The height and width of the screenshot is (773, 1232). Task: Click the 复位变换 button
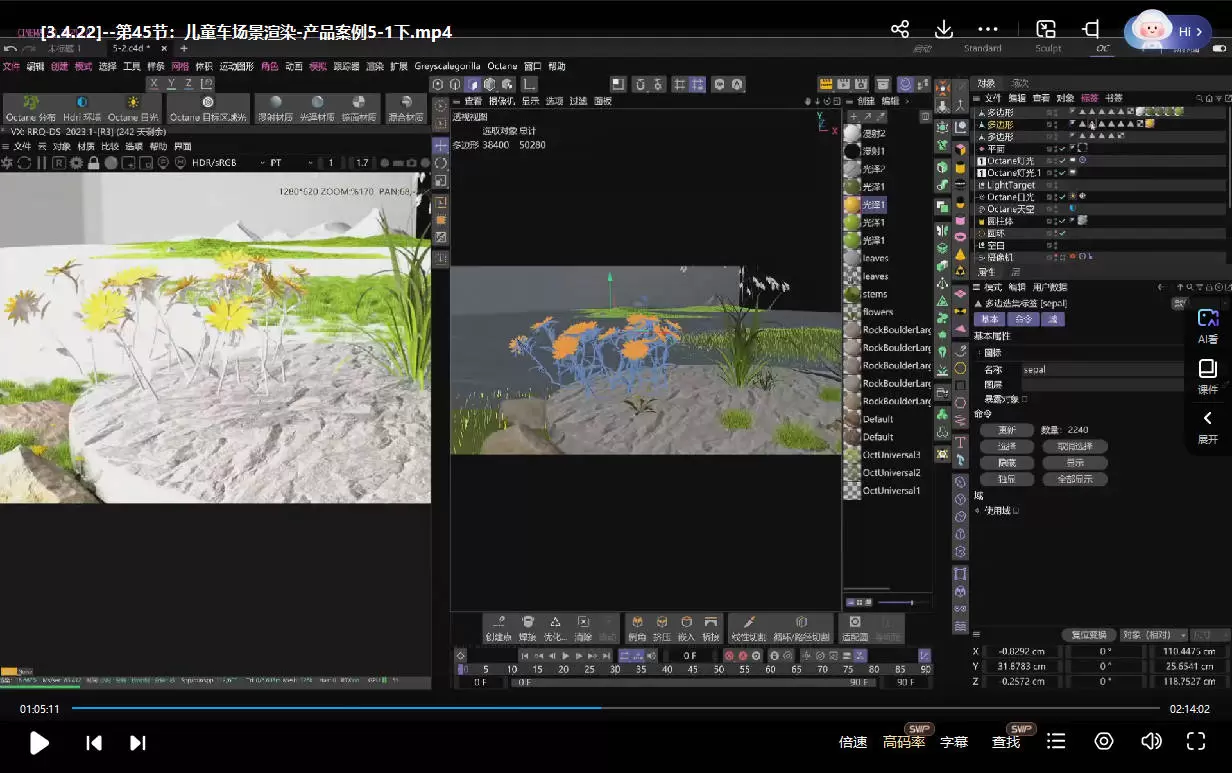tap(1089, 635)
